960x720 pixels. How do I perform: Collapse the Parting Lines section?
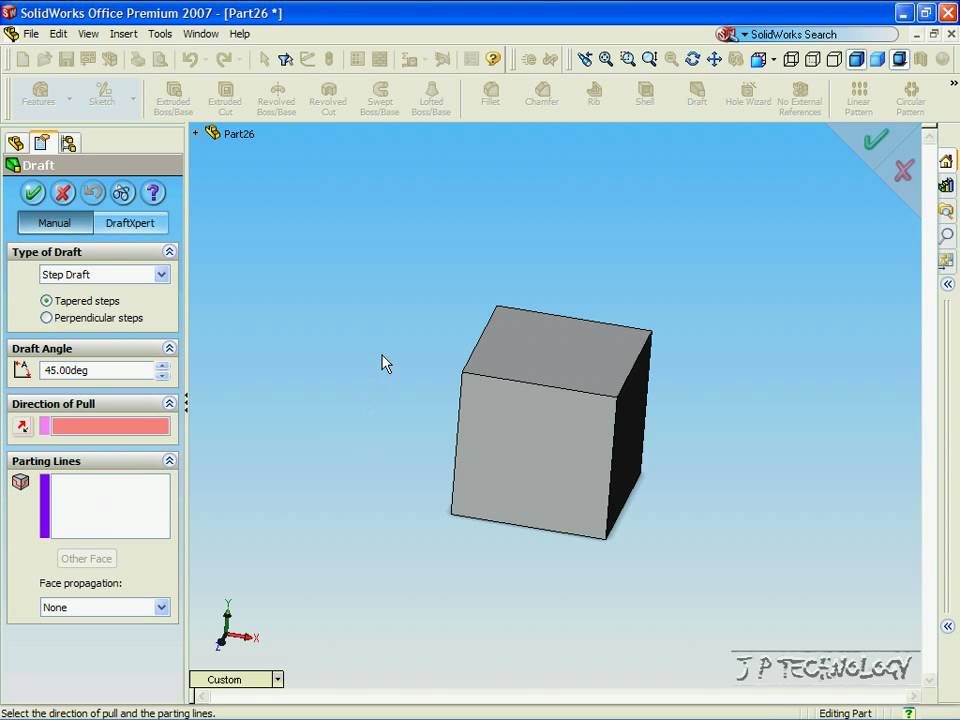pos(169,460)
